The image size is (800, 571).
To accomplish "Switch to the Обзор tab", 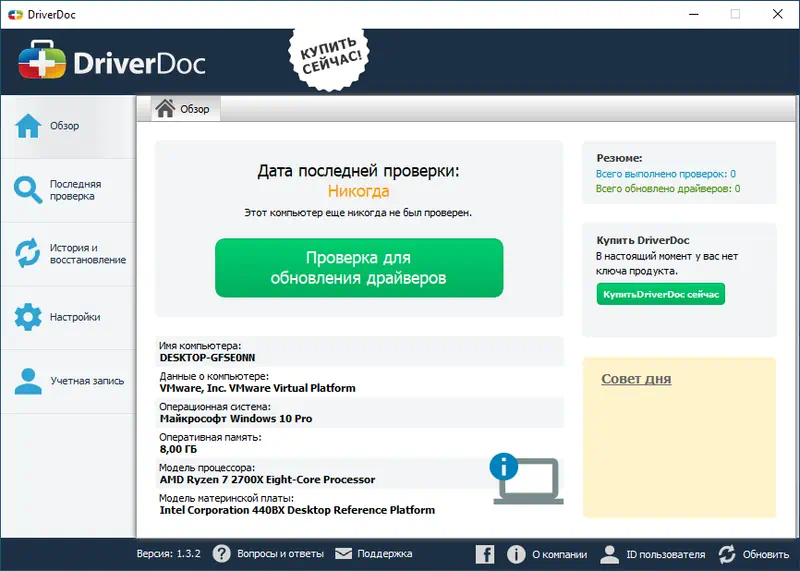I will (186, 109).
